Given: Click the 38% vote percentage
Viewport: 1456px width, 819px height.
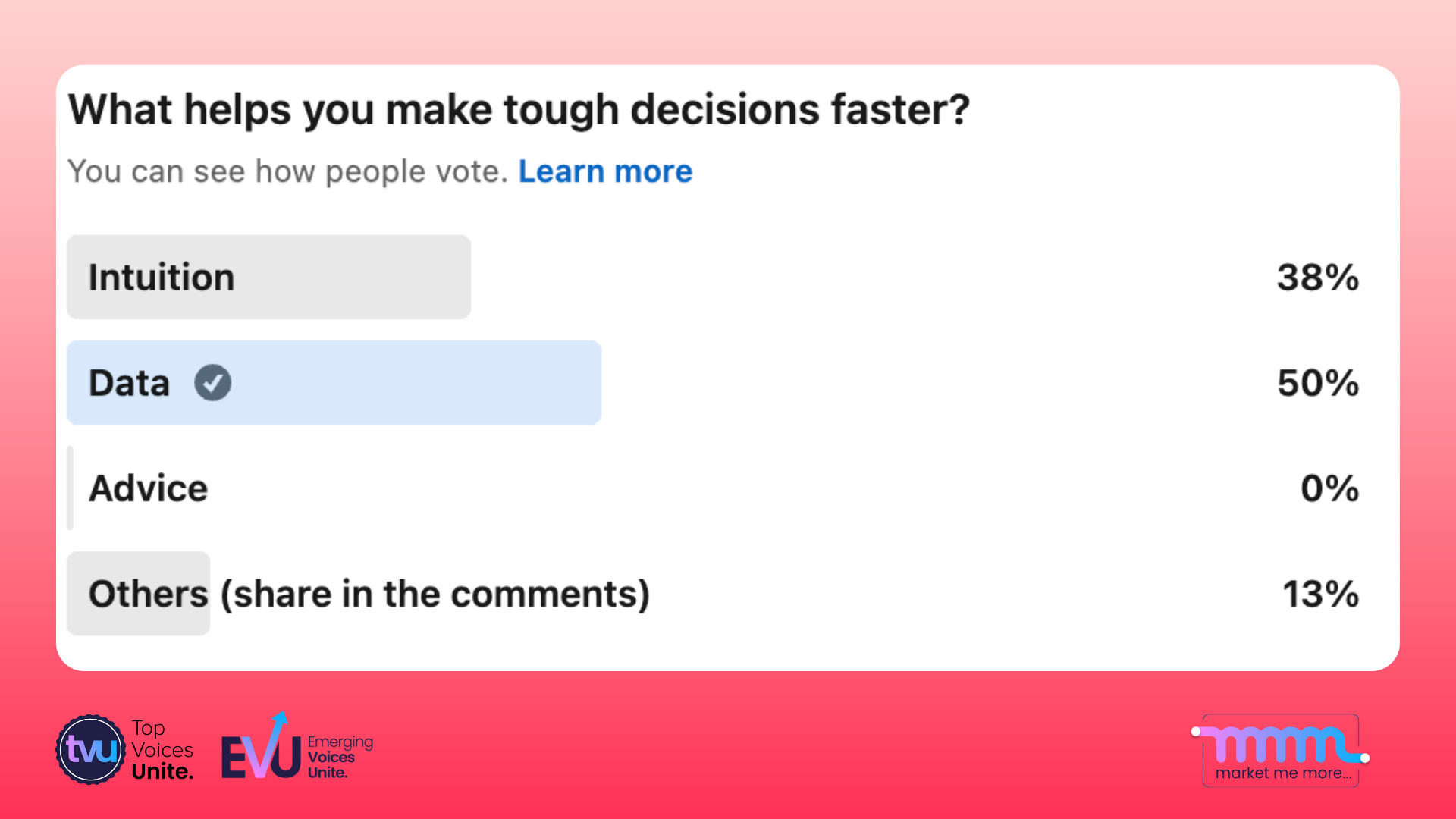Looking at the screenshot, I should coord(1317,278).
